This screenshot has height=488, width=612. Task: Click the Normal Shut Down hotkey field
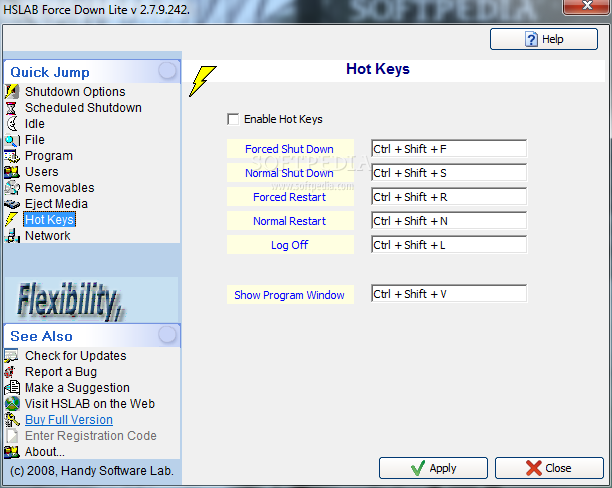(x=449, y=173)
